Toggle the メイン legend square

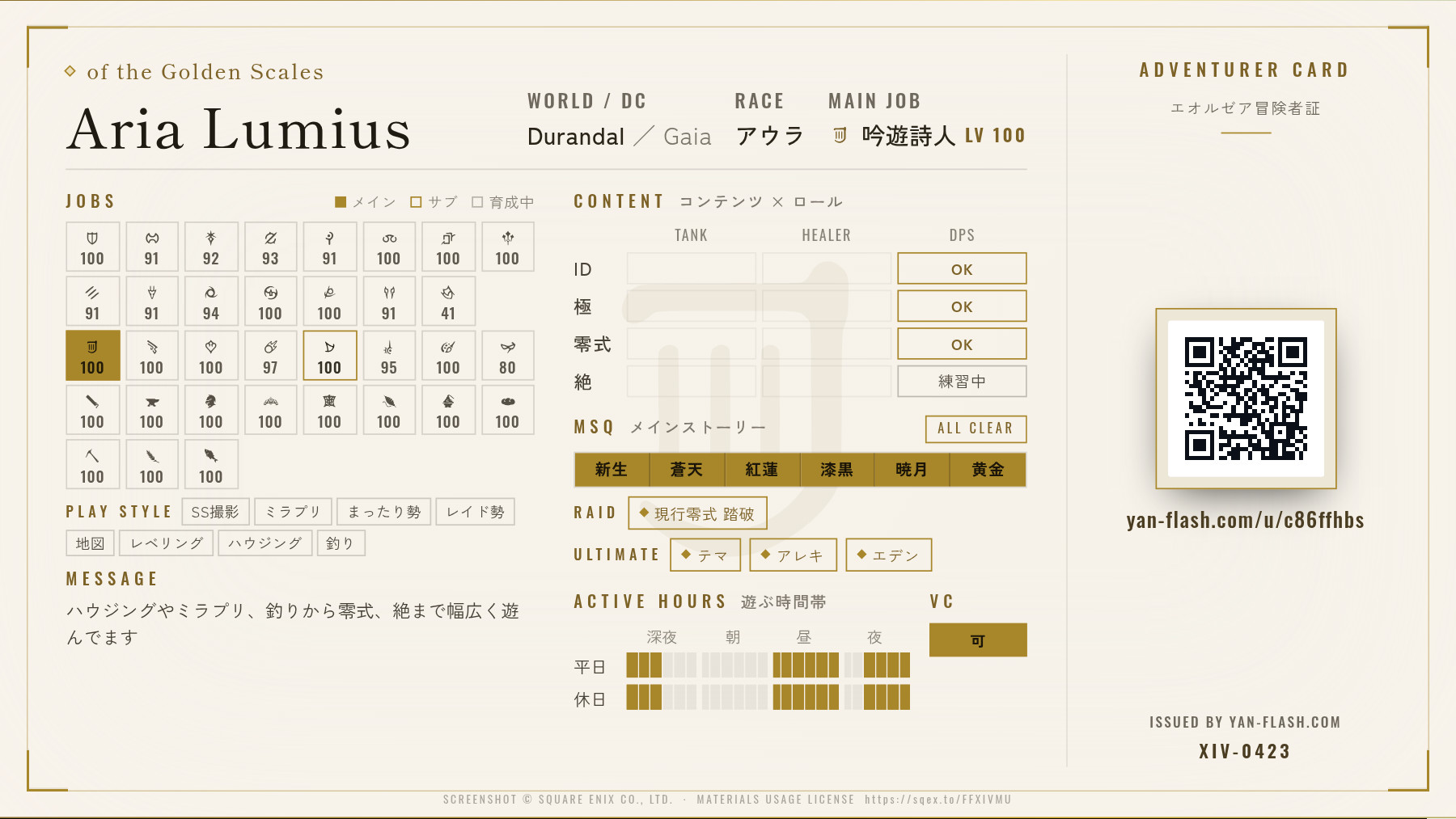(341, 202)
